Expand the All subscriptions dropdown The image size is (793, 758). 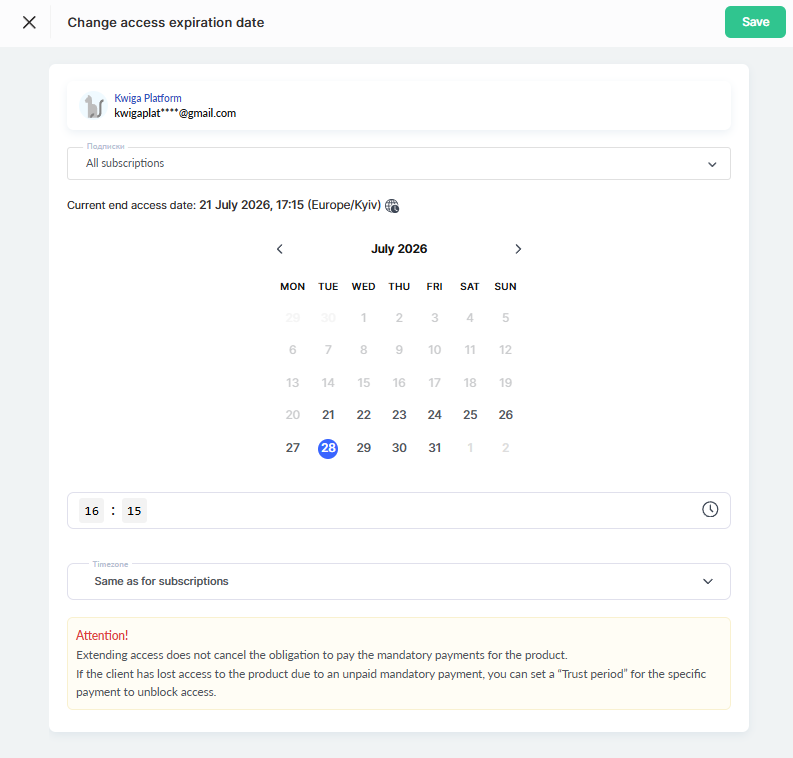tap(399, 163)
